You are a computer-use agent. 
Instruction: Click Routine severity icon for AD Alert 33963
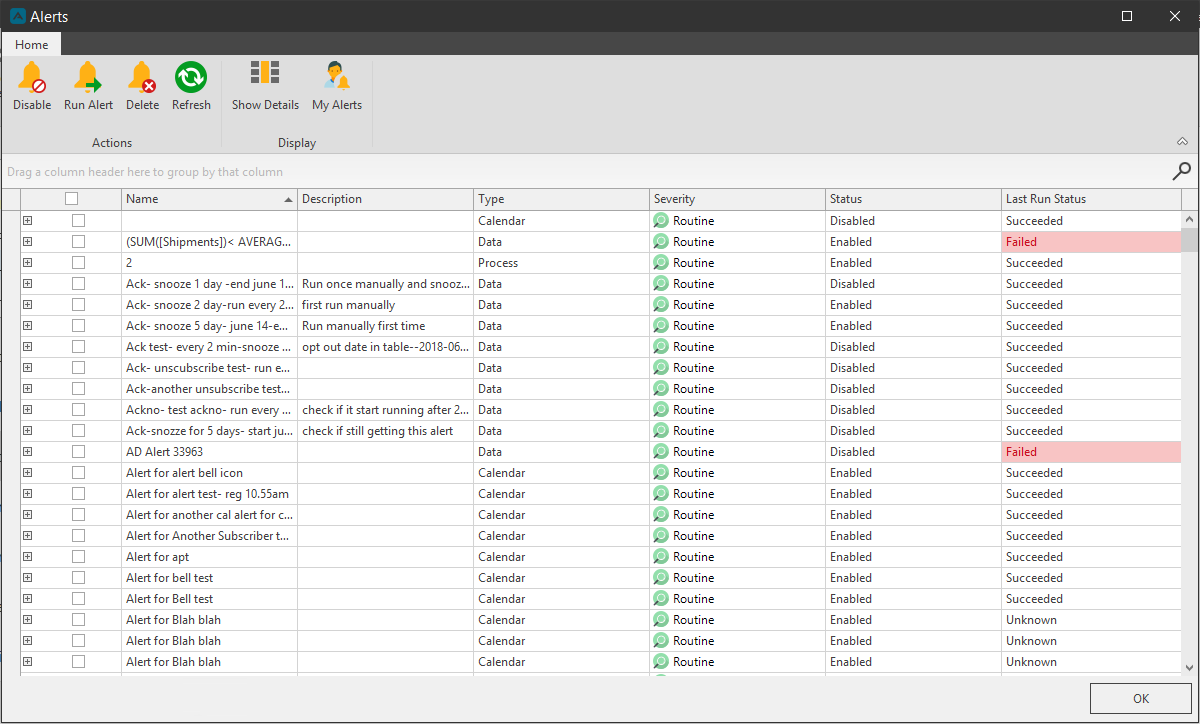pos(660,452)
